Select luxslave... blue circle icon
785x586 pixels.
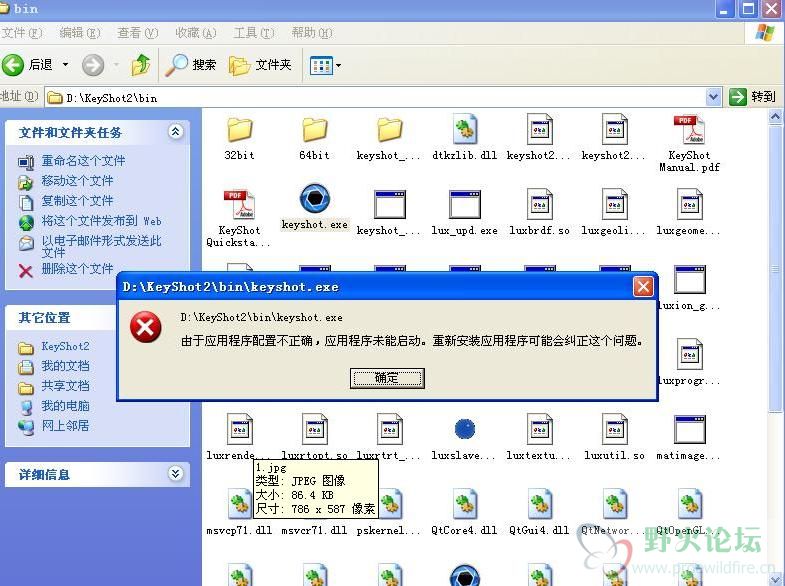[465, 429]
